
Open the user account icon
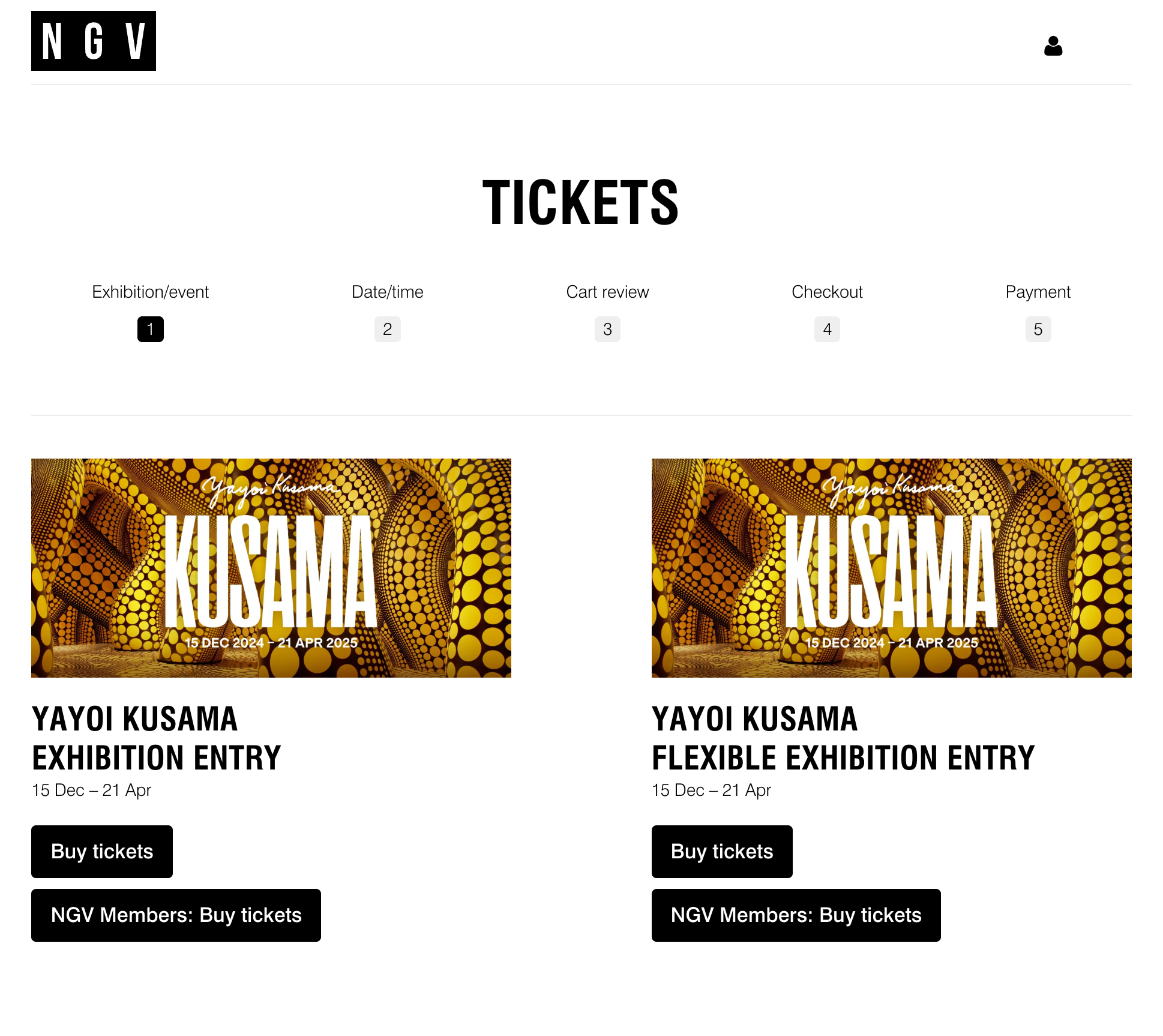pos(1053,46)
